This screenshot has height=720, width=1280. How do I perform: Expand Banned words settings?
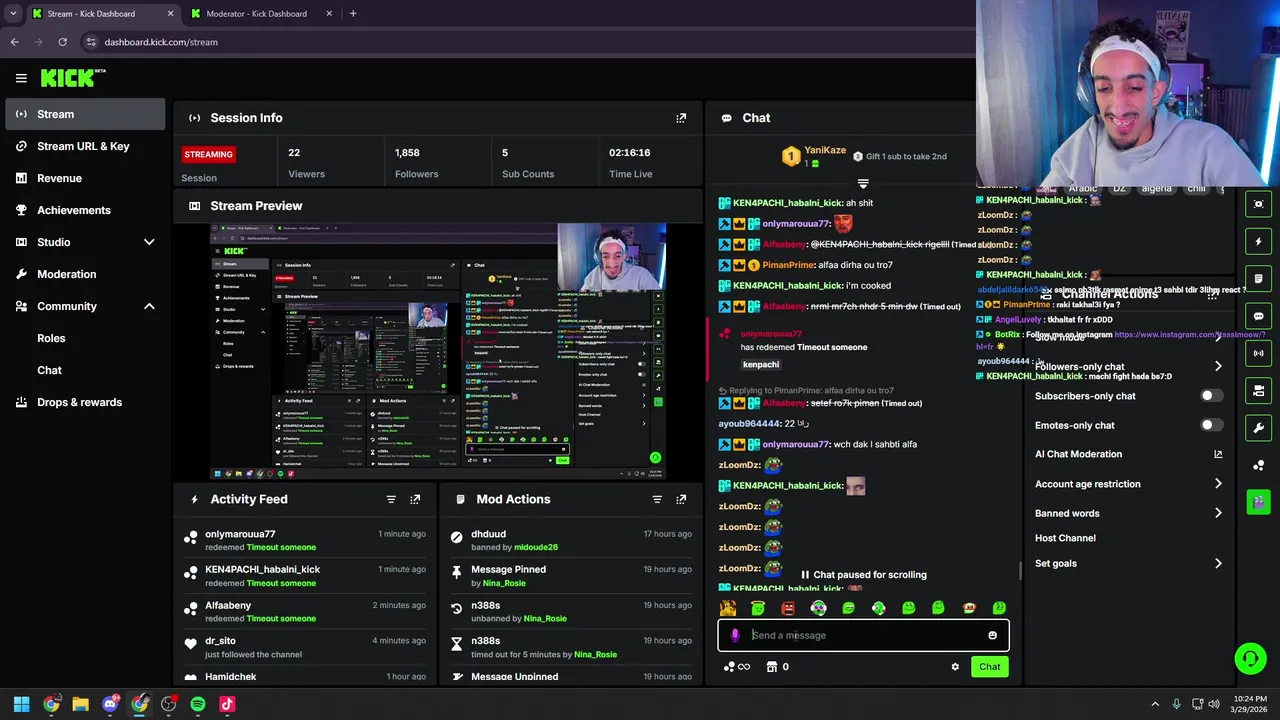[x=1217, y=513]
